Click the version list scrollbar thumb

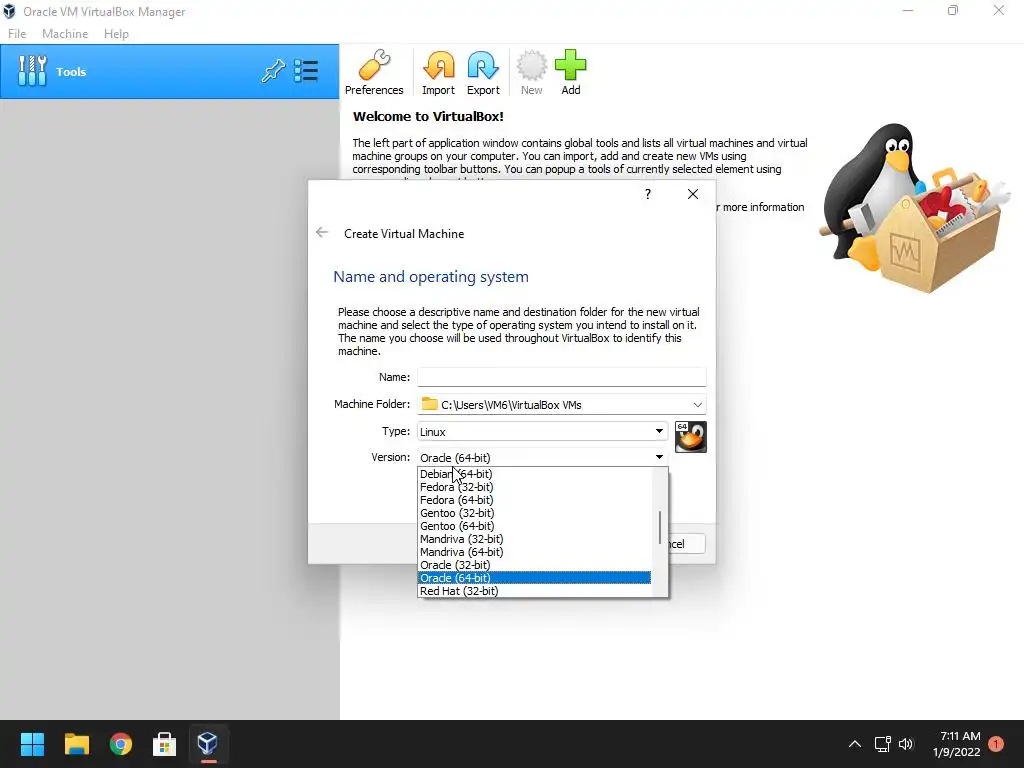pyautogui.click(x=660, y=527)
